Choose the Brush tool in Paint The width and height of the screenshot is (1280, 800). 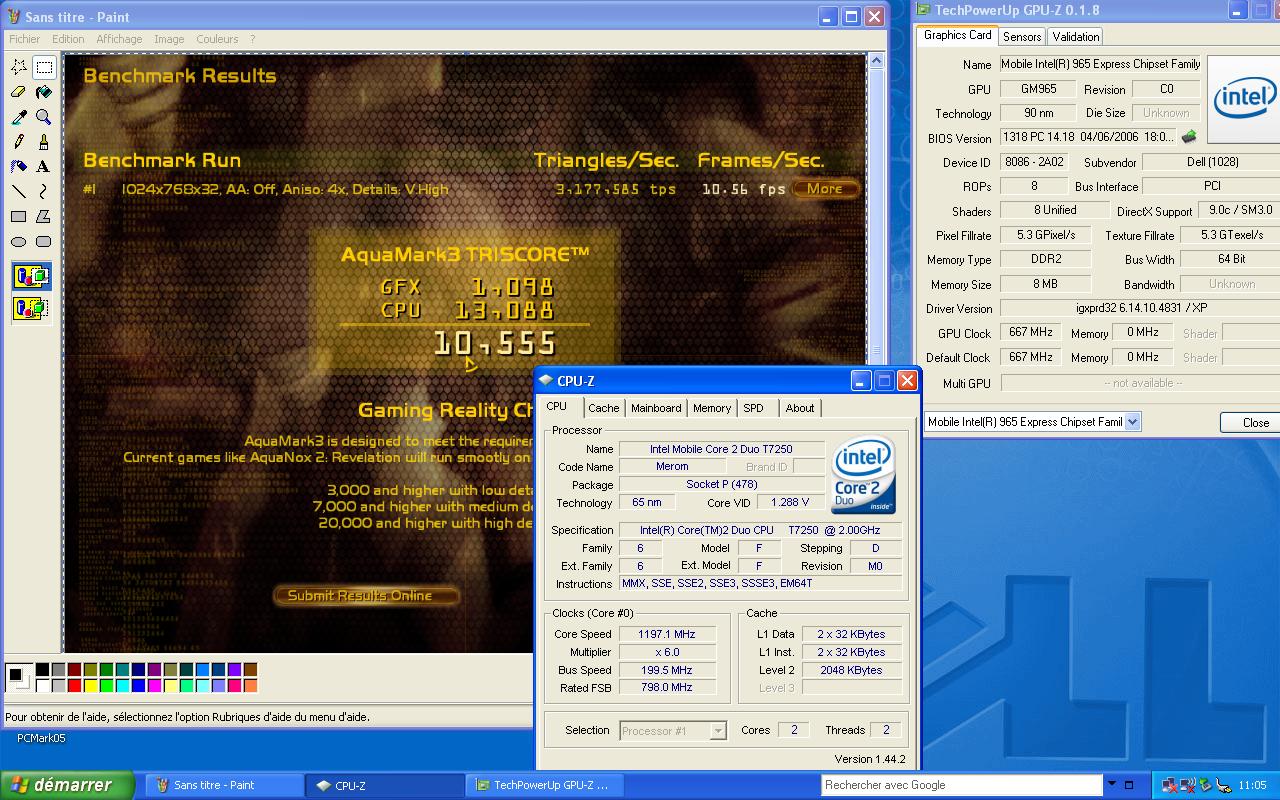[44, 142]
